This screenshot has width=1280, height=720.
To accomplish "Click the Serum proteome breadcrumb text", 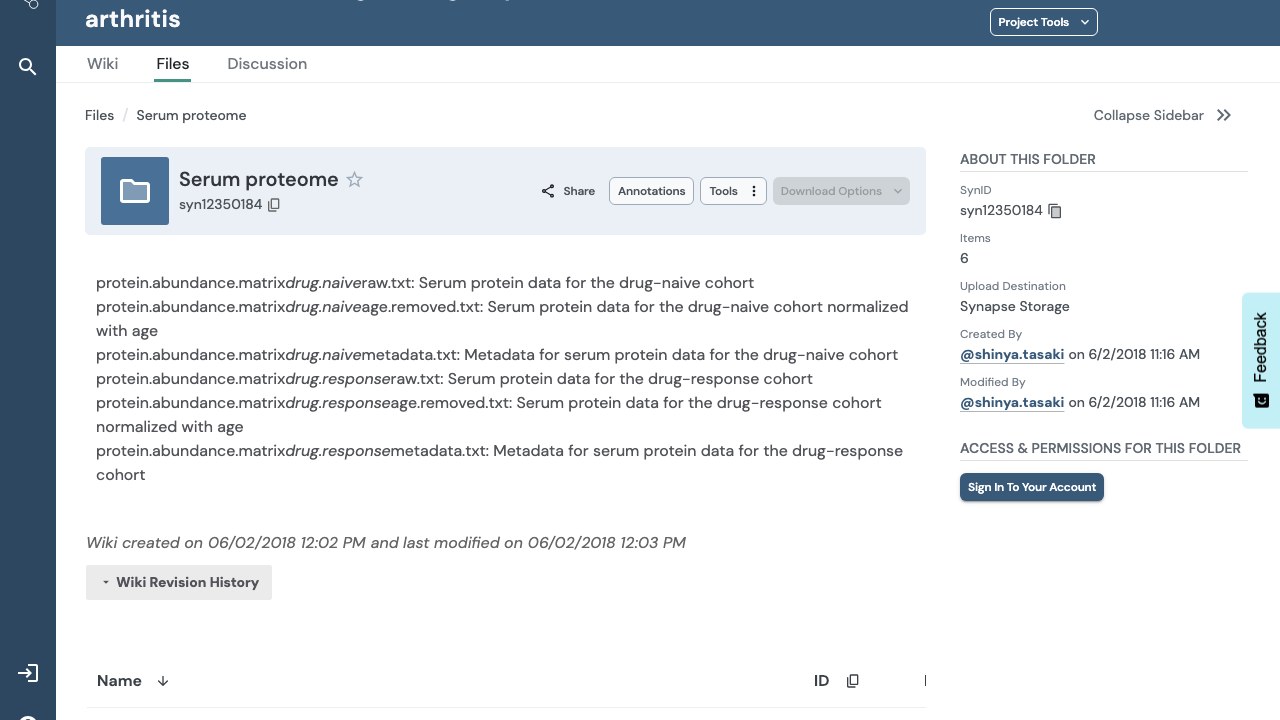I will click(191, 115).
